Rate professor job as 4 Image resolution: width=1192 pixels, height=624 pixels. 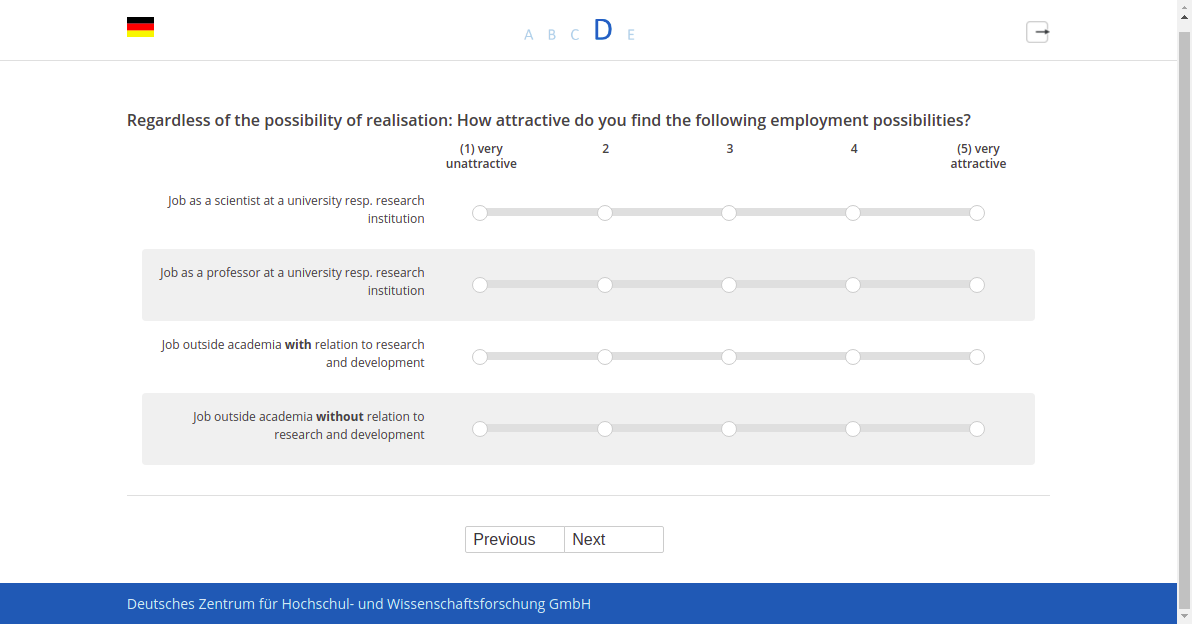click(x=853, y=285)
